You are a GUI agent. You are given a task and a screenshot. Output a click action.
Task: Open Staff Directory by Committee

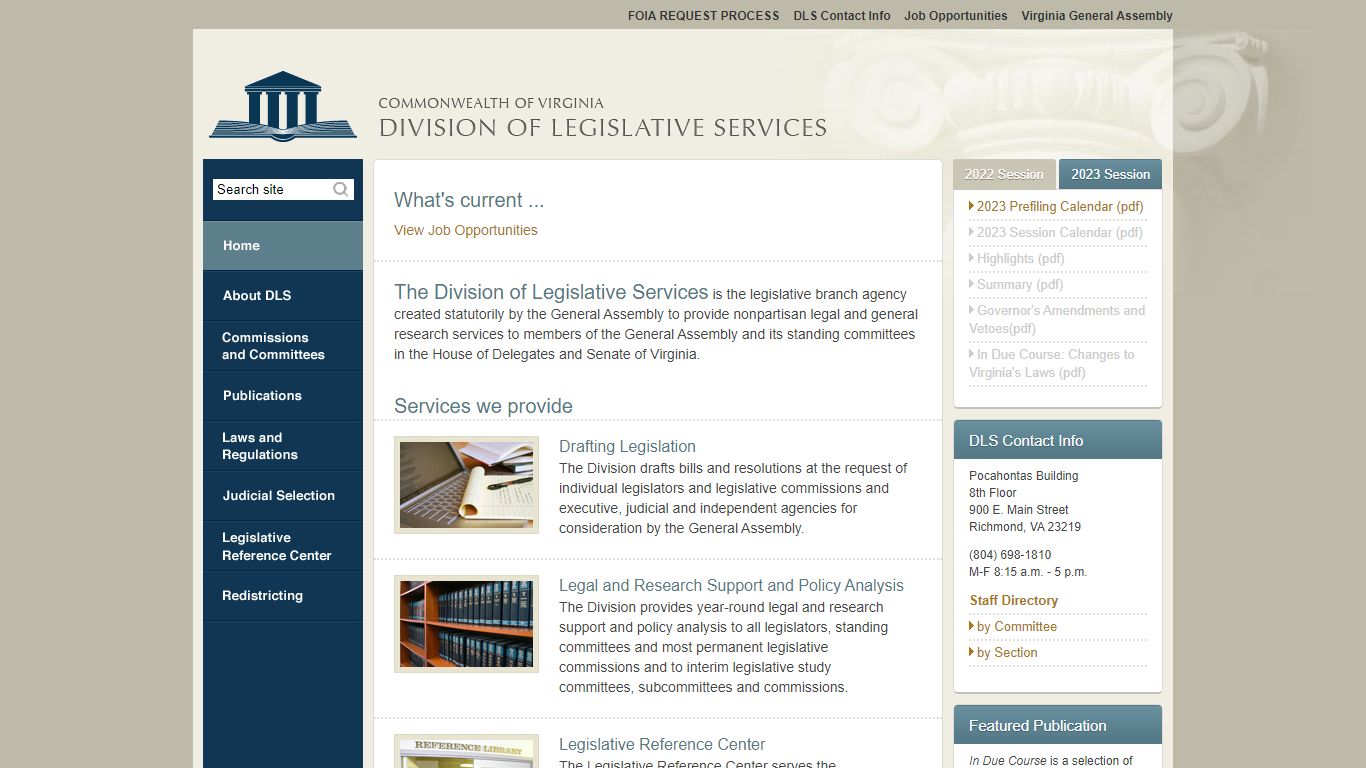coord(1017,626)
